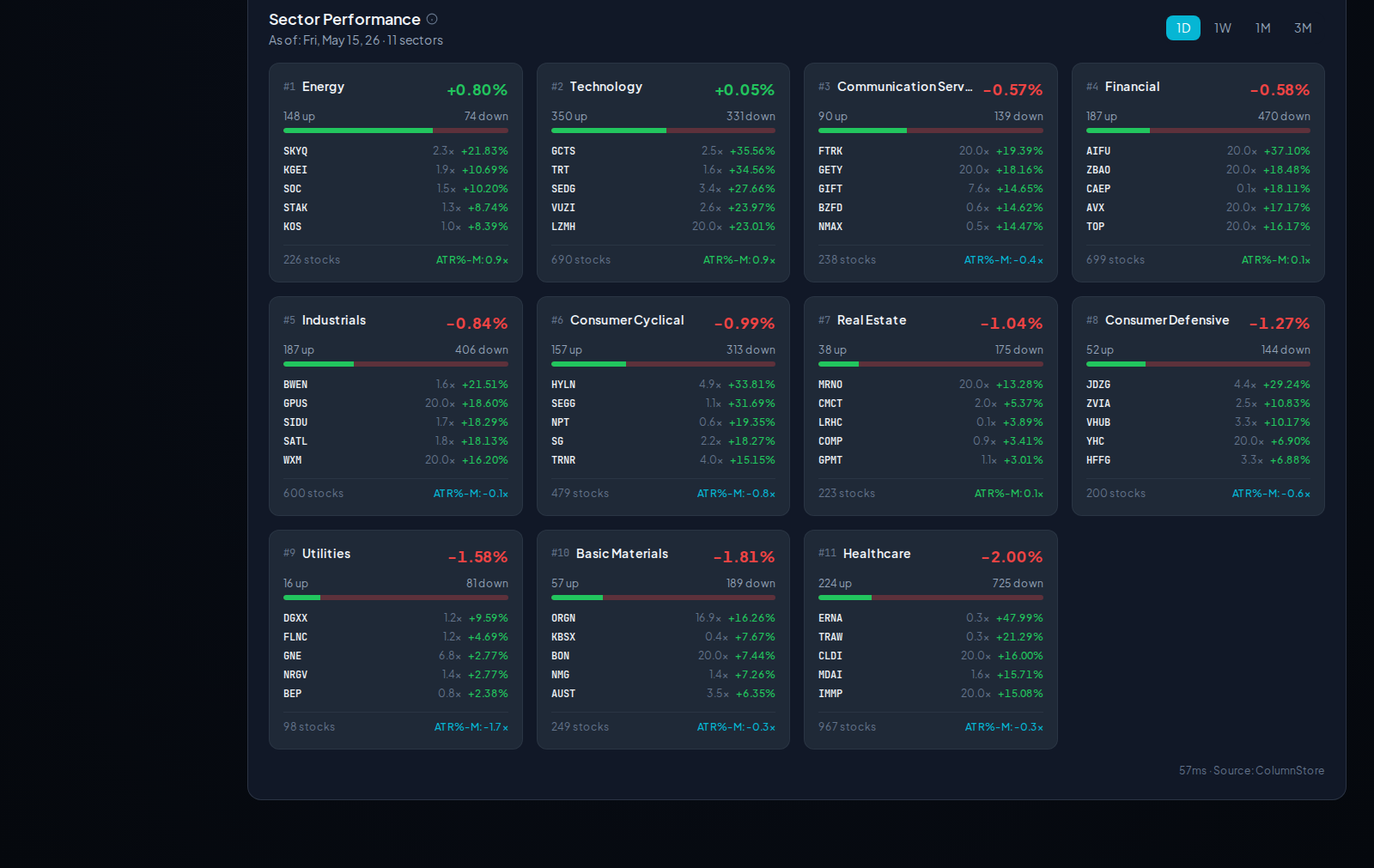Select ticker MRNO in Real Estate
This screenshot has width=1374, height=868.
pos(830,385)
